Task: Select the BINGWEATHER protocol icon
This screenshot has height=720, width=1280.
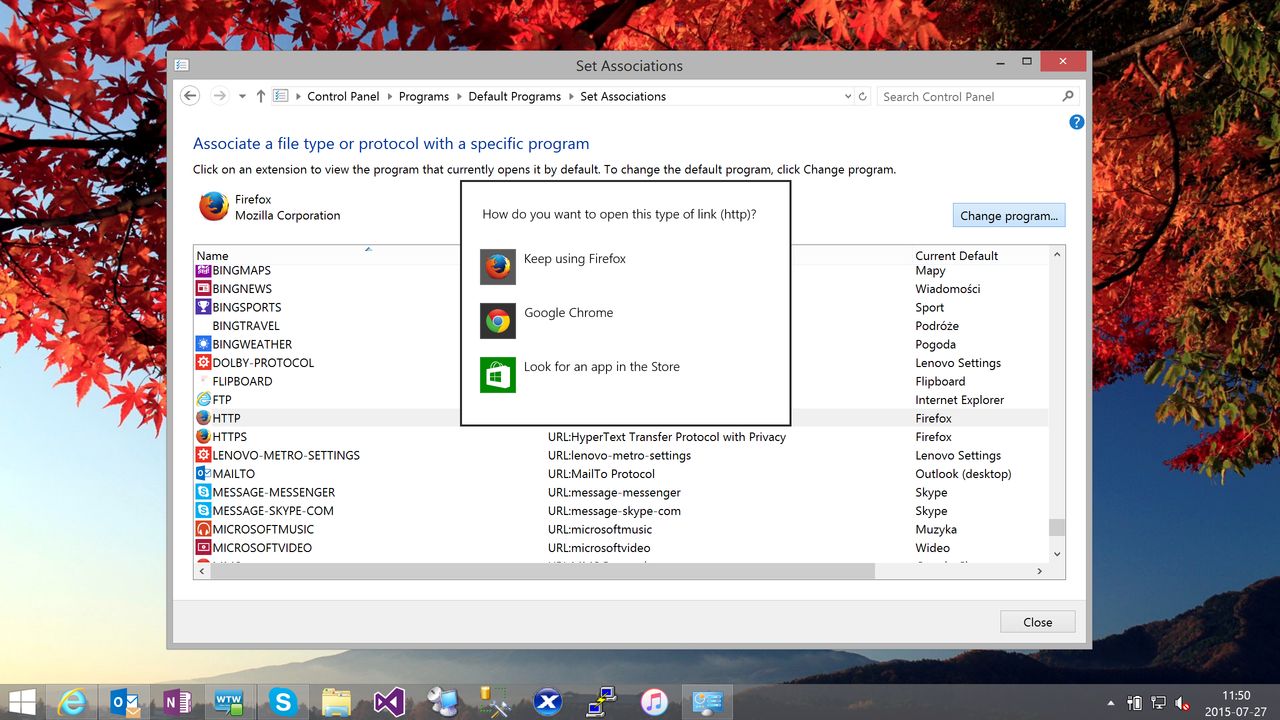Action: (203, 344)
